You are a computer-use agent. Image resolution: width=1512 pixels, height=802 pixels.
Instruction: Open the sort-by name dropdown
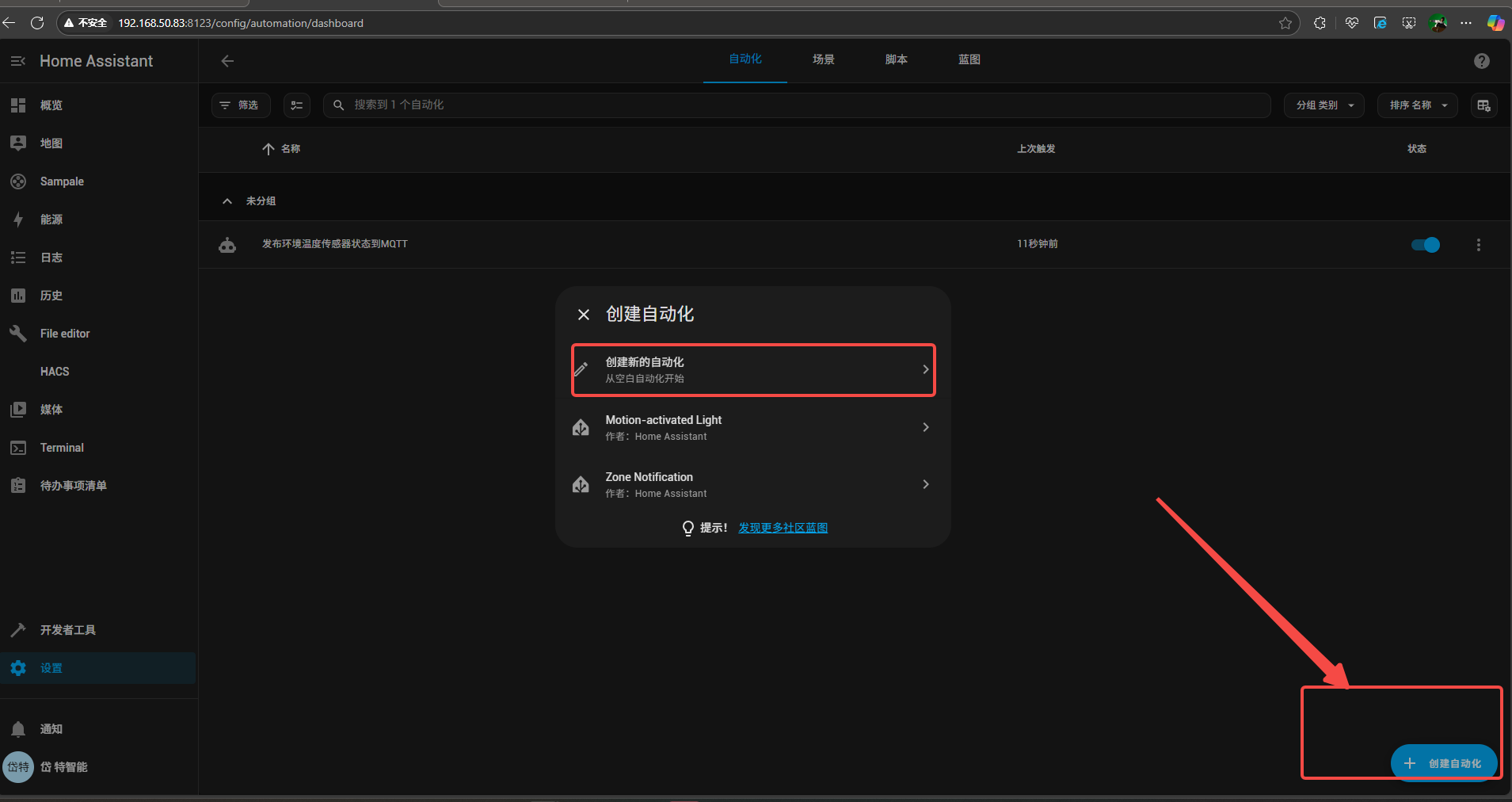click(x=1417, y=105)
